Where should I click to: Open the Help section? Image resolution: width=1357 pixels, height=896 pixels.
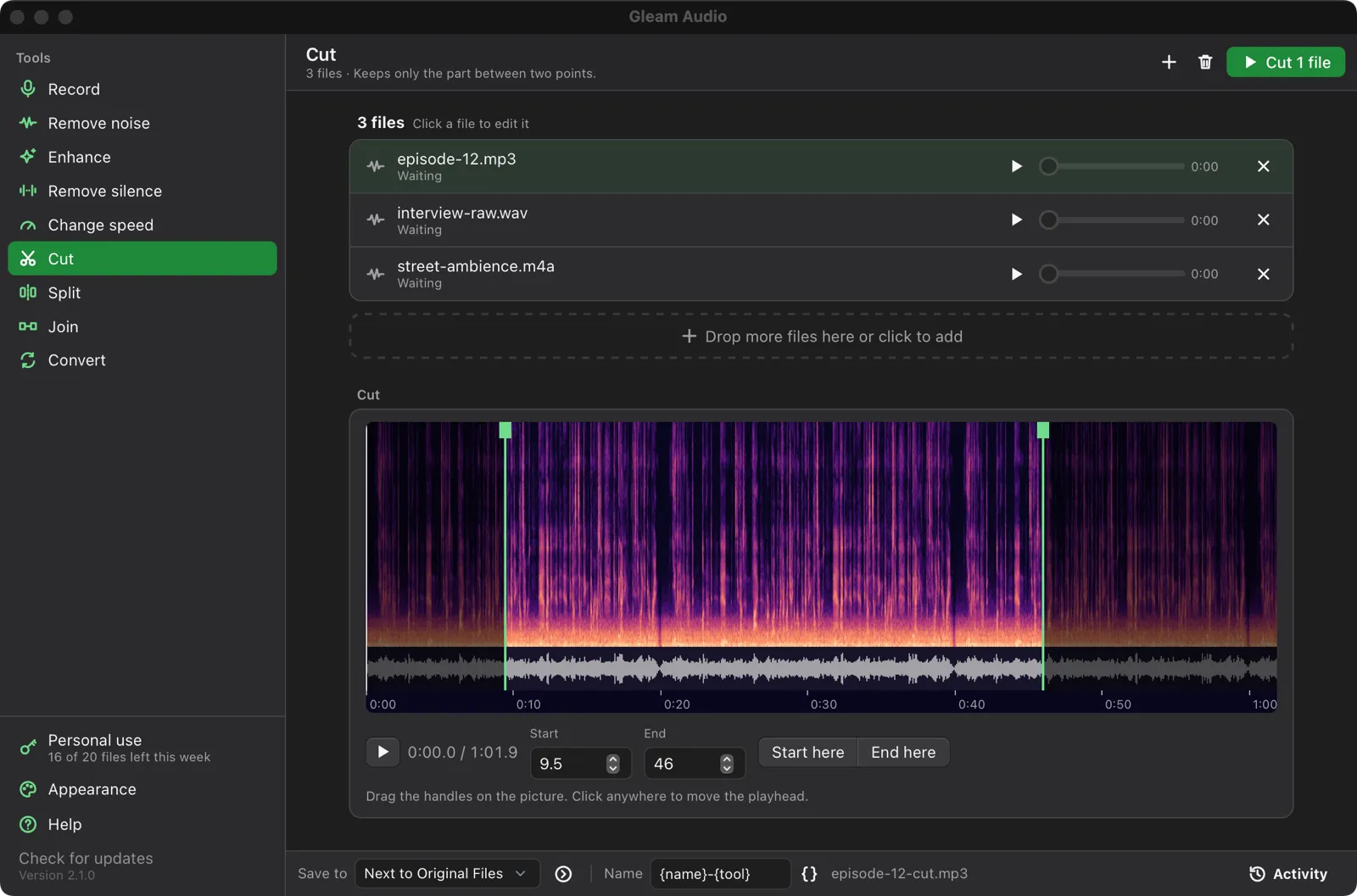click(142, 824)
